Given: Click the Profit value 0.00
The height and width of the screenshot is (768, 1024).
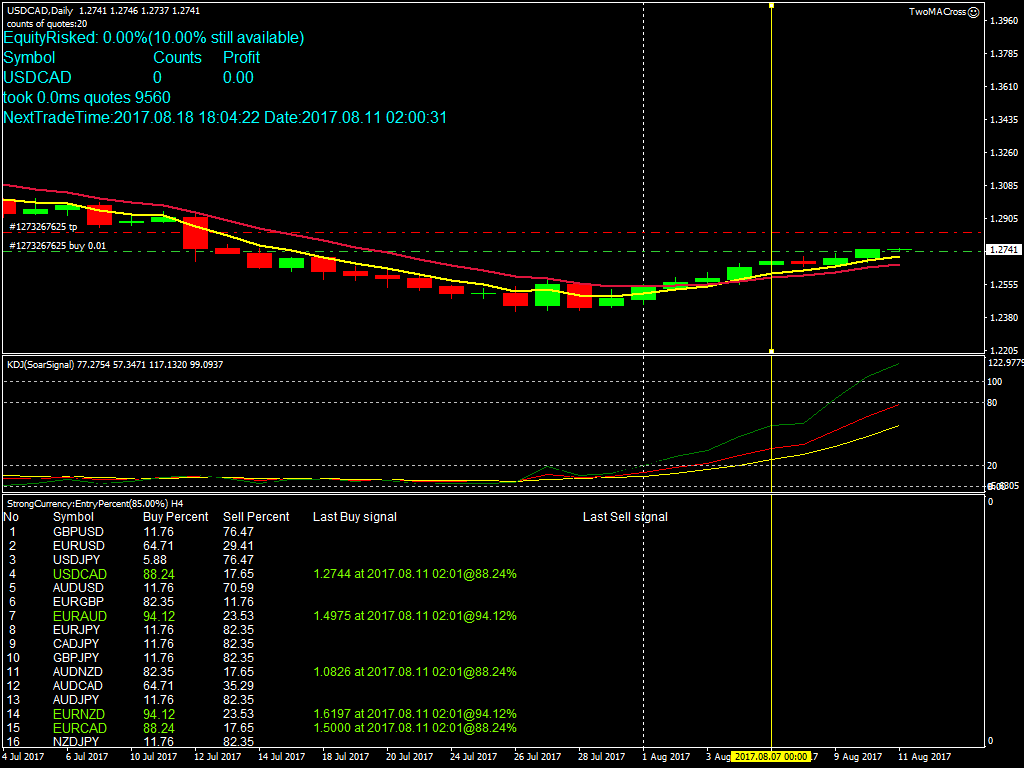Looking at the screenshot, I should [x=238, y=77].
